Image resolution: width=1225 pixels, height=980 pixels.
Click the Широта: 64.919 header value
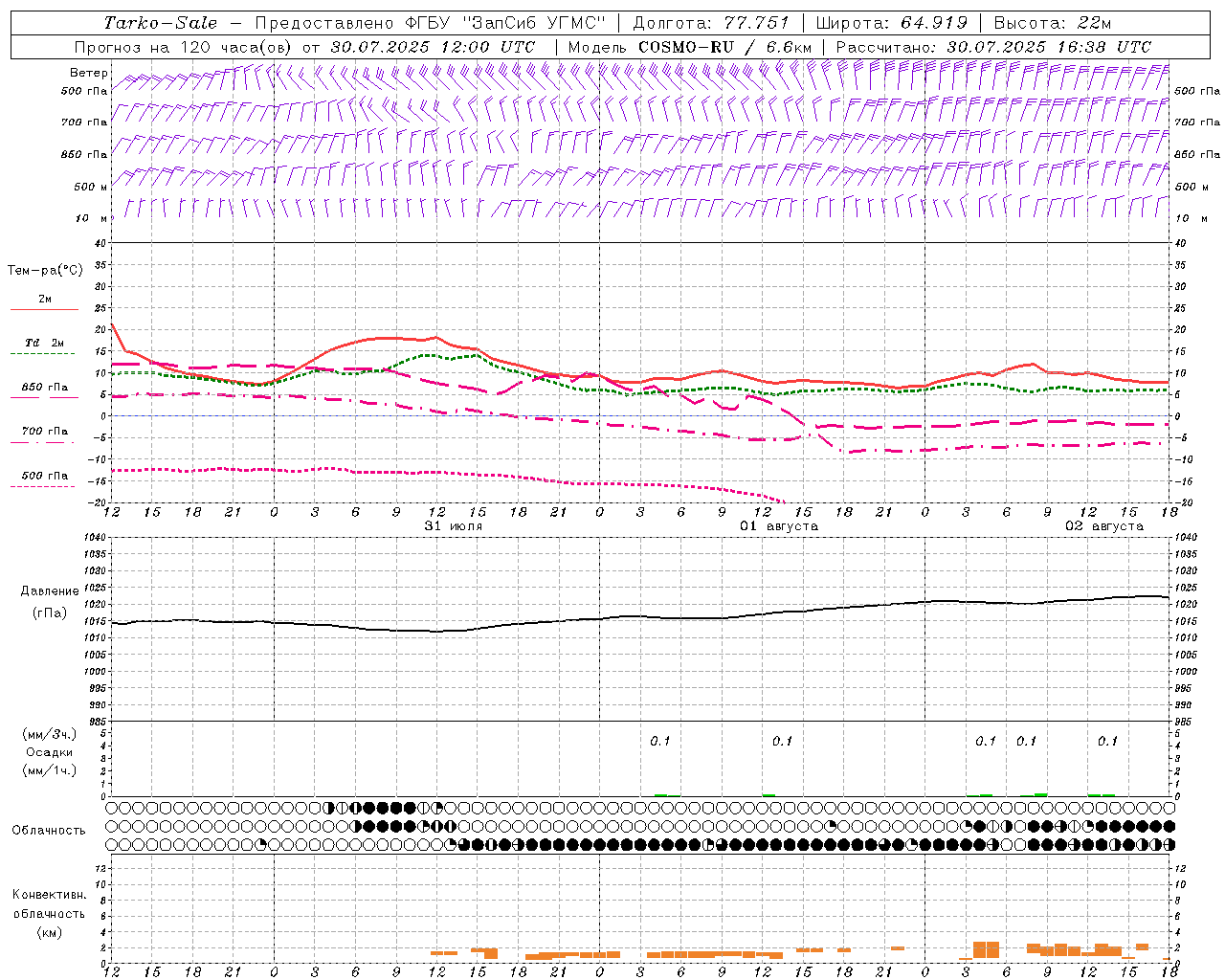(891, 23)
